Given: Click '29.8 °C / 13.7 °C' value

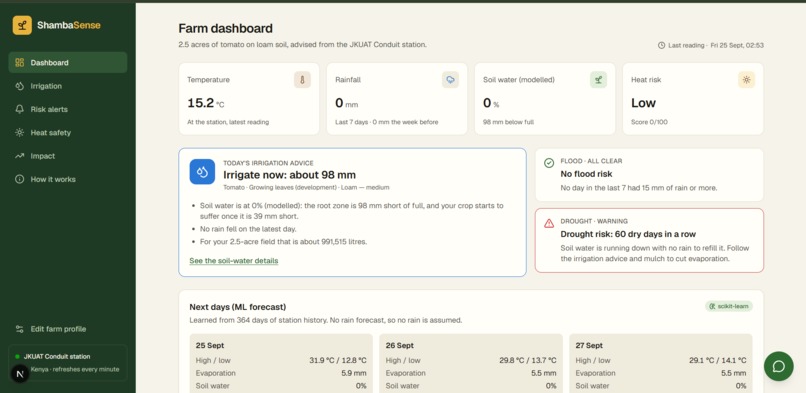Looking at the screenshot, I should [x=528, y=361].
